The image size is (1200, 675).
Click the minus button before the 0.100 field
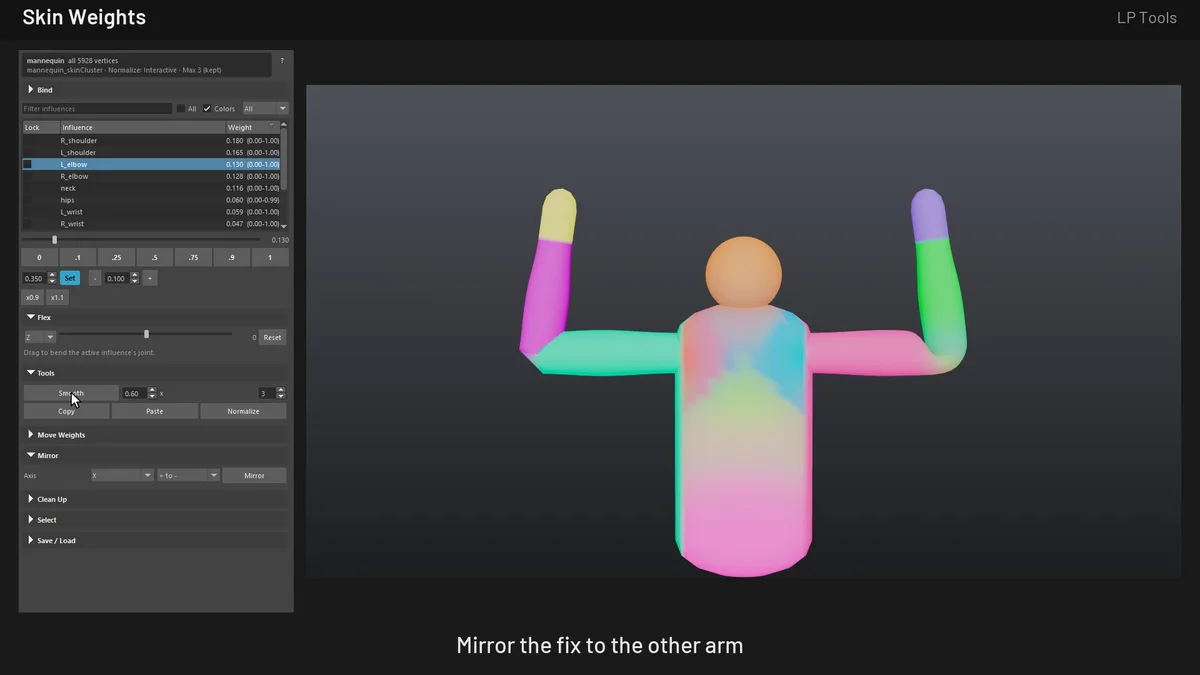(95, 278)
